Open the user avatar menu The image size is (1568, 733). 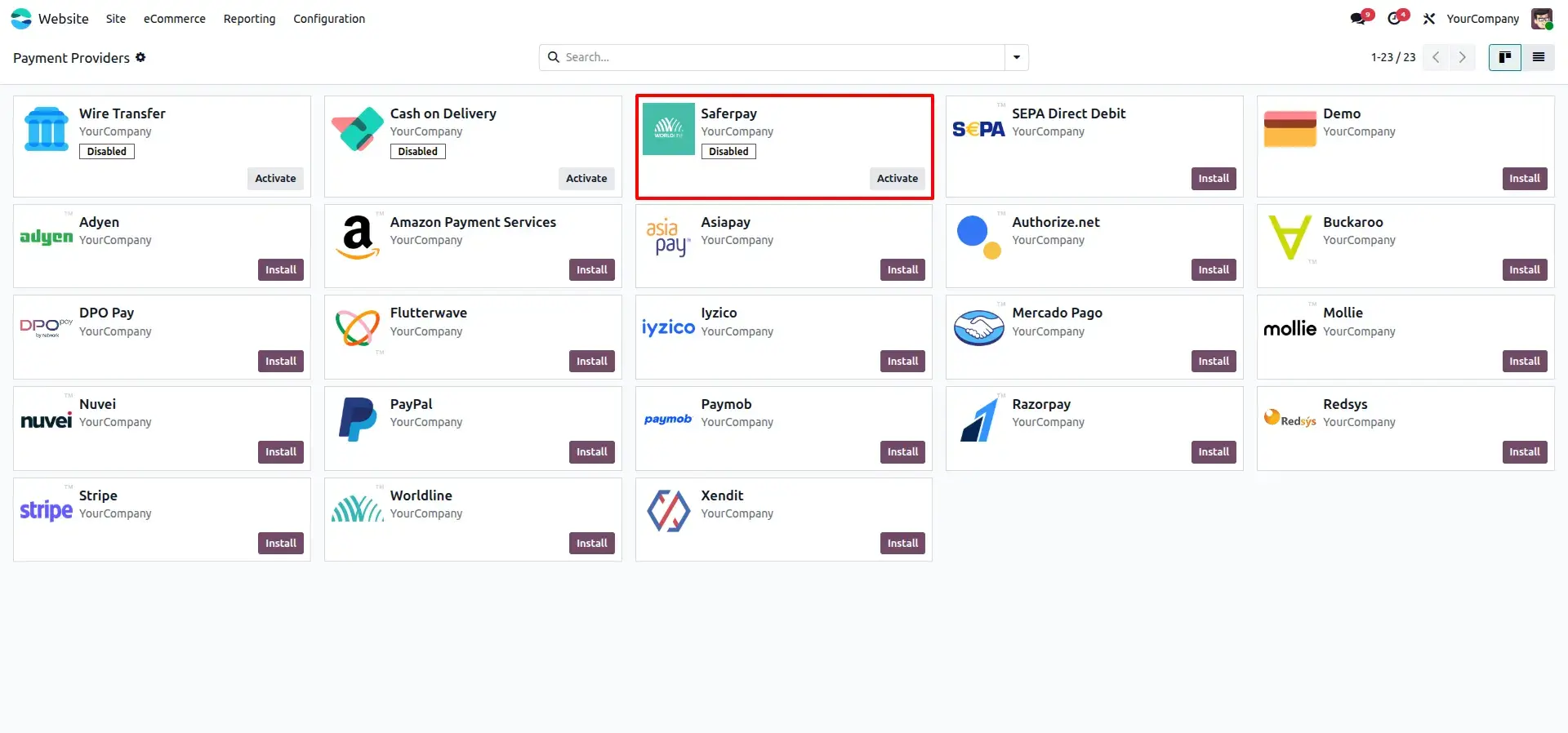pos(1542,19)
